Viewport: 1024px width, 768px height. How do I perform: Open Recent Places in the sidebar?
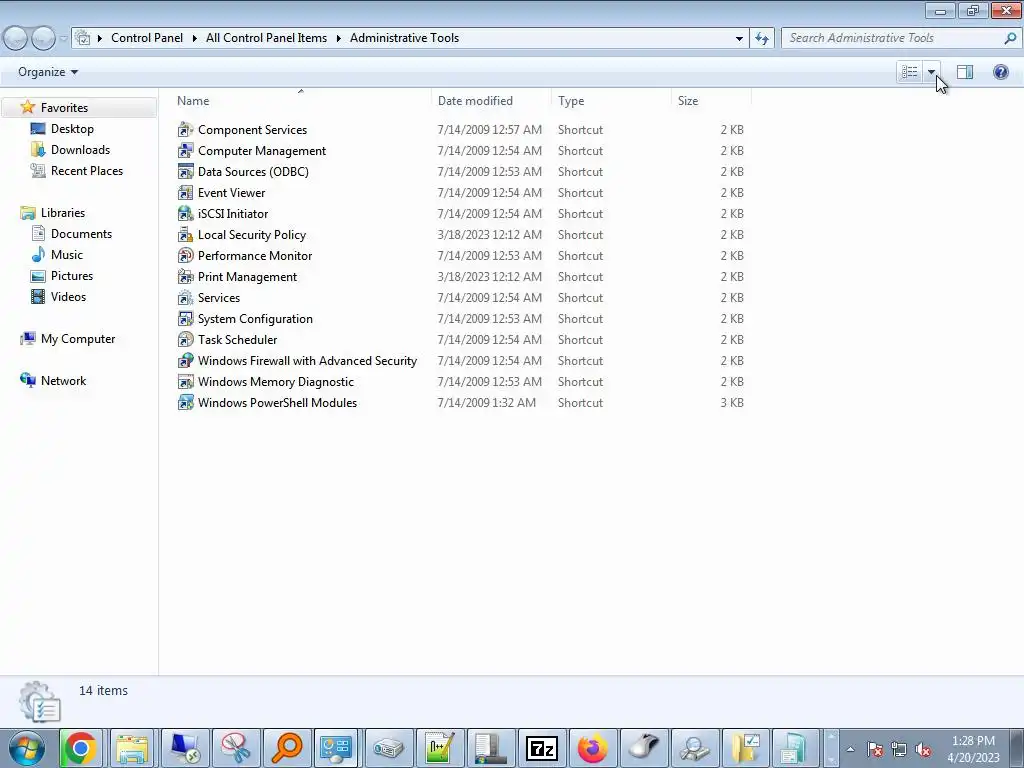coord(87,170)
